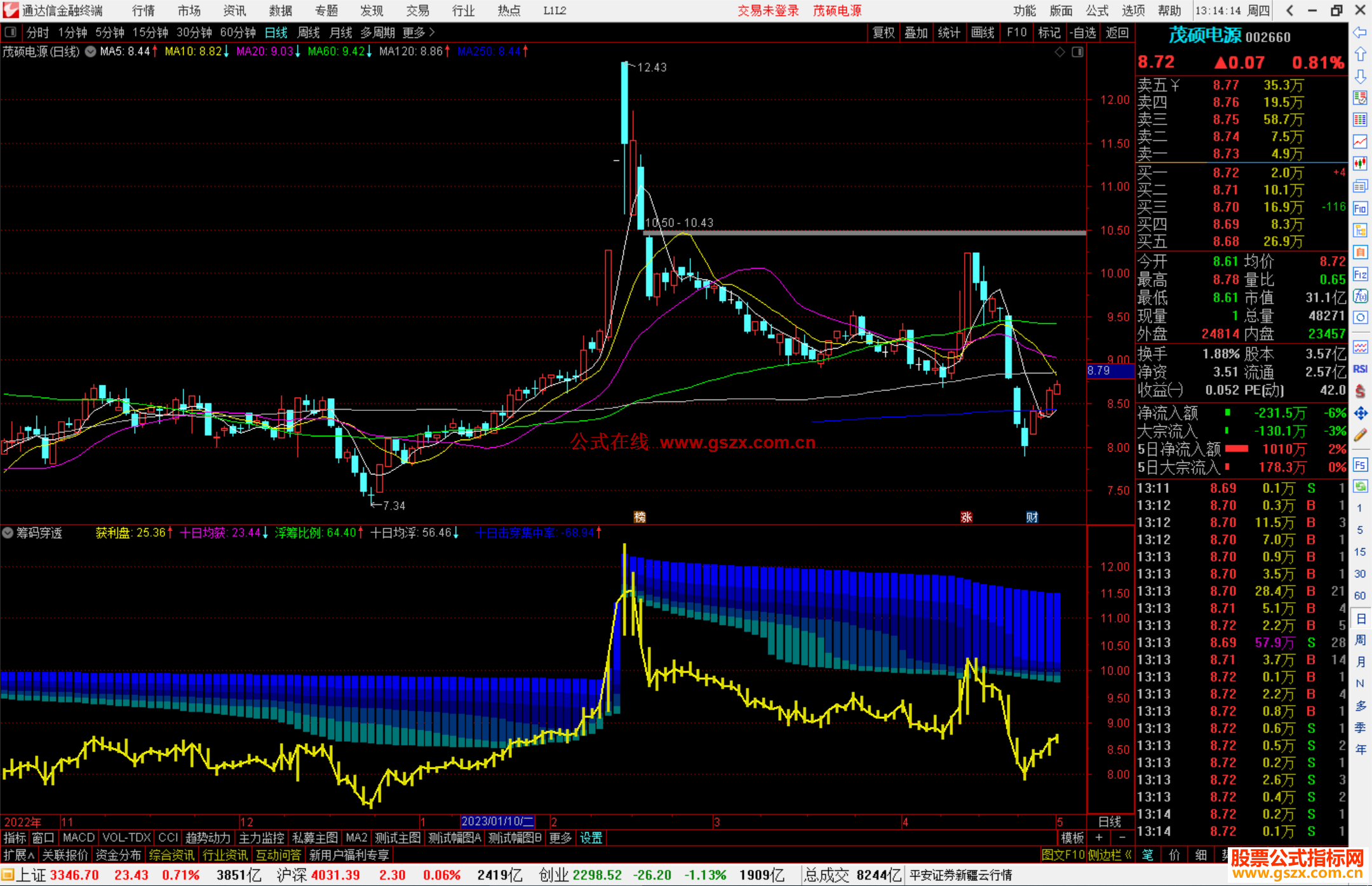Image resolution: width=1372 pixels, height=886 pixels.
Task: Toggle the circle button beside 筹码穿透 indicator
Action: coord(8,533)
